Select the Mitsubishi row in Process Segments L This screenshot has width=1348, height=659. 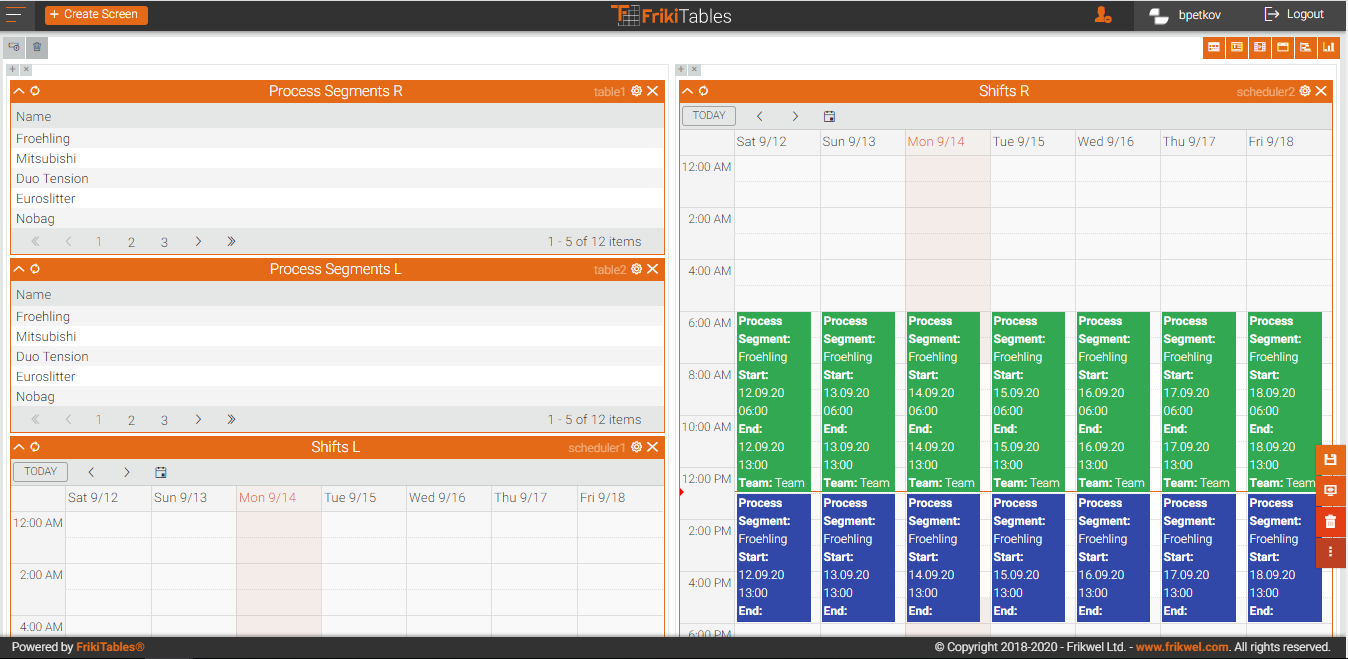click(x=46, y=337)
